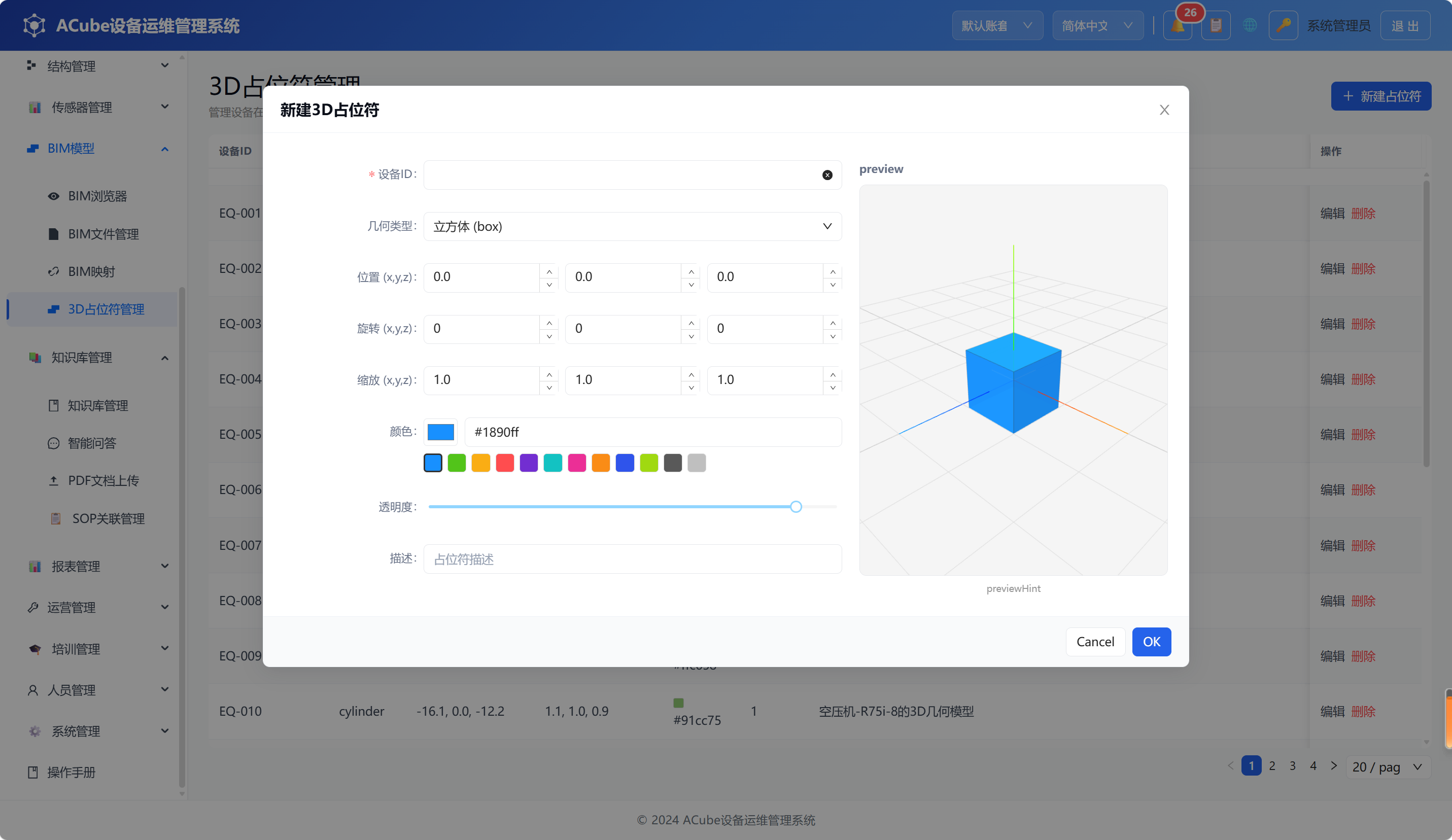Close the 新建3D占位符 dialog
This screenshot has height=840, width=1452.
[x=1164, y=110]
